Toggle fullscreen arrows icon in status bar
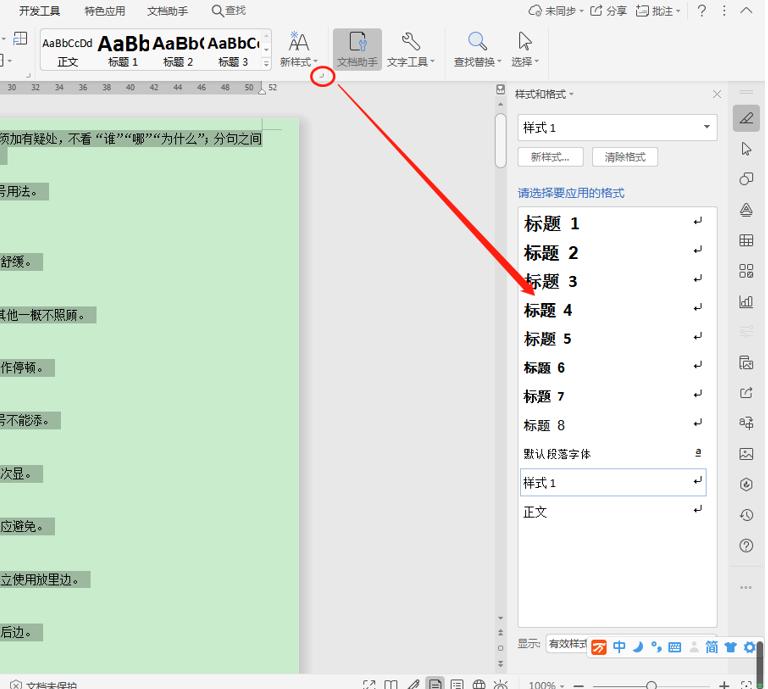Screen dimensions: 768x689 tap(369, 685)
